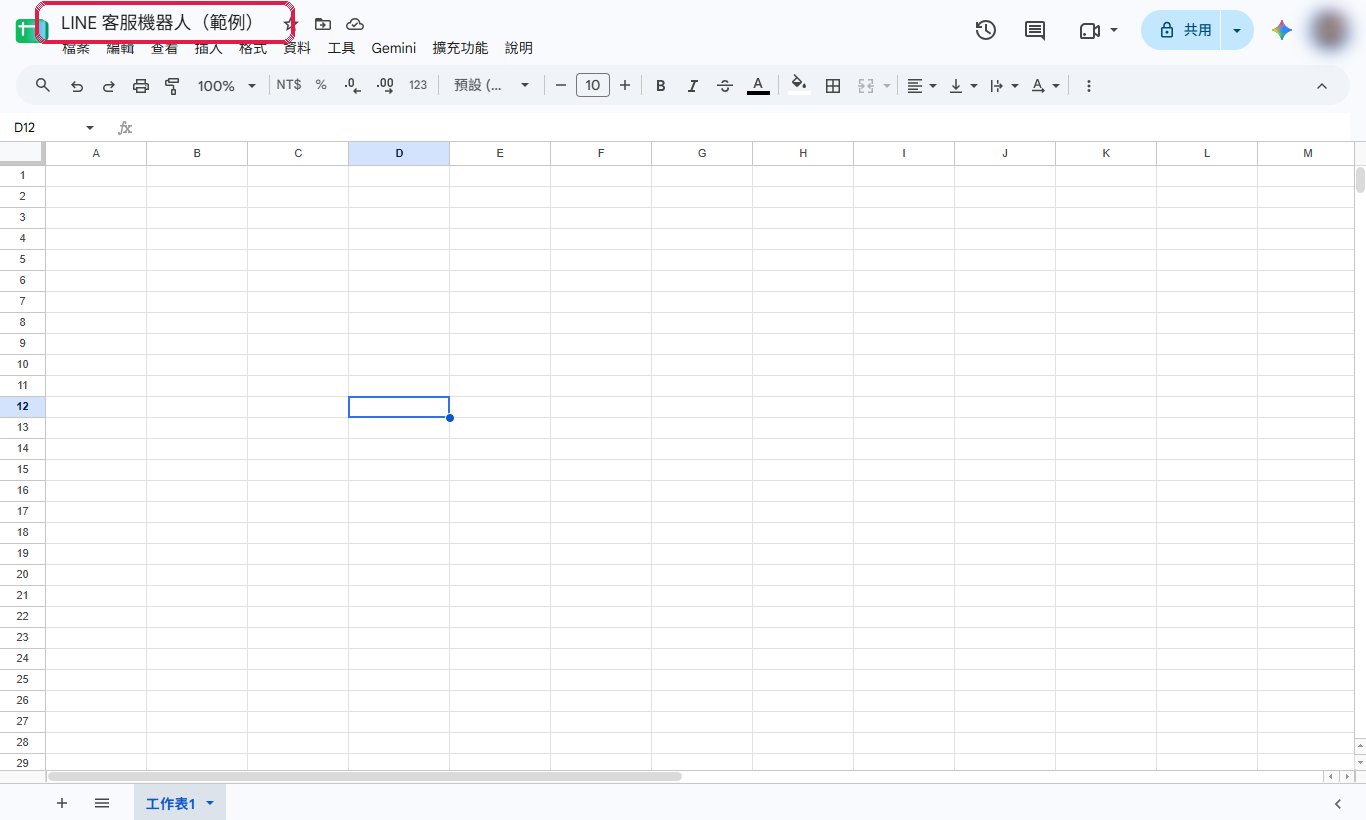Toggle italic formatting
1366x820 pixels.
[x=692, y=86]
